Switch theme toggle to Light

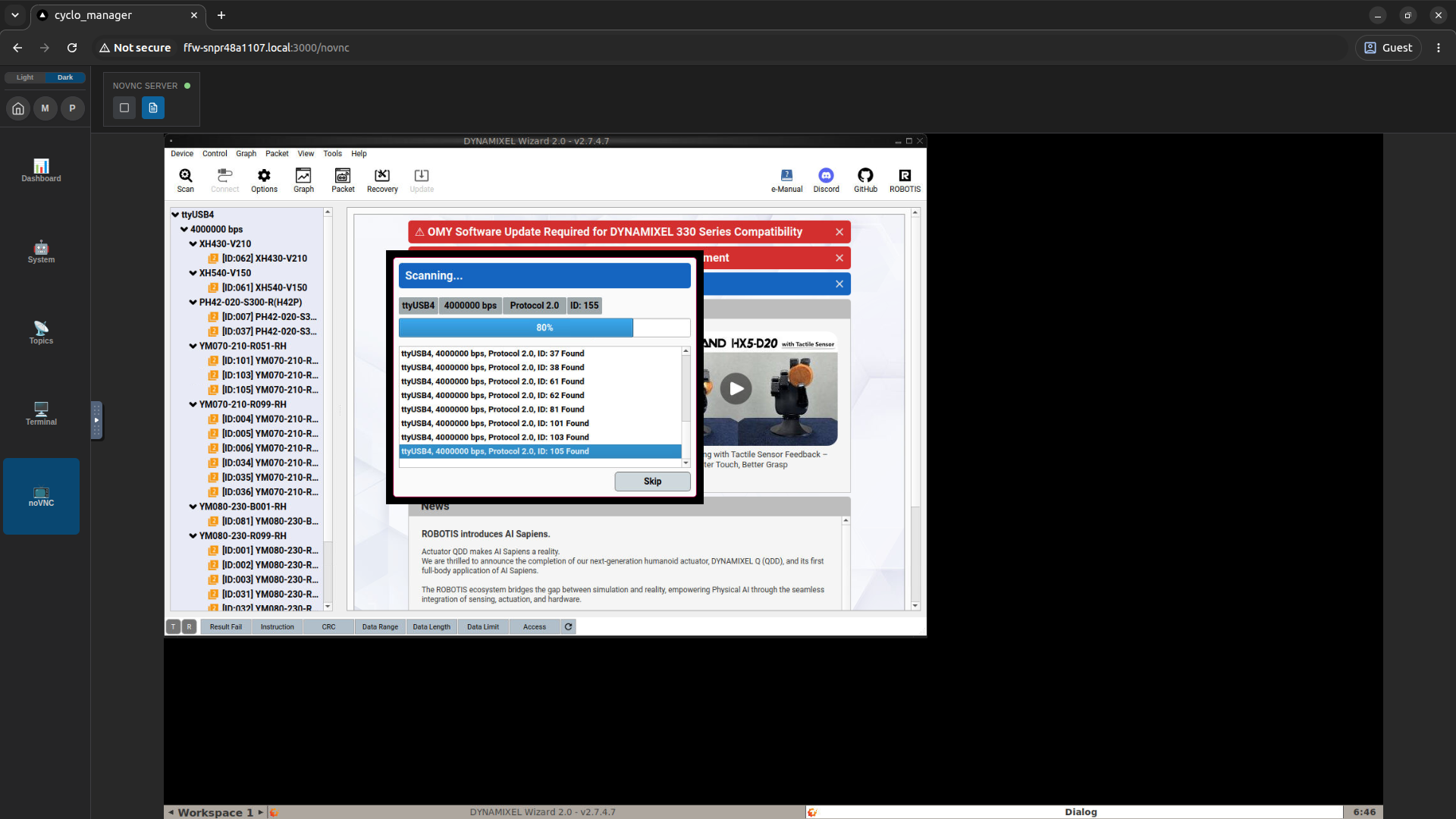click(x=25, y=77)
